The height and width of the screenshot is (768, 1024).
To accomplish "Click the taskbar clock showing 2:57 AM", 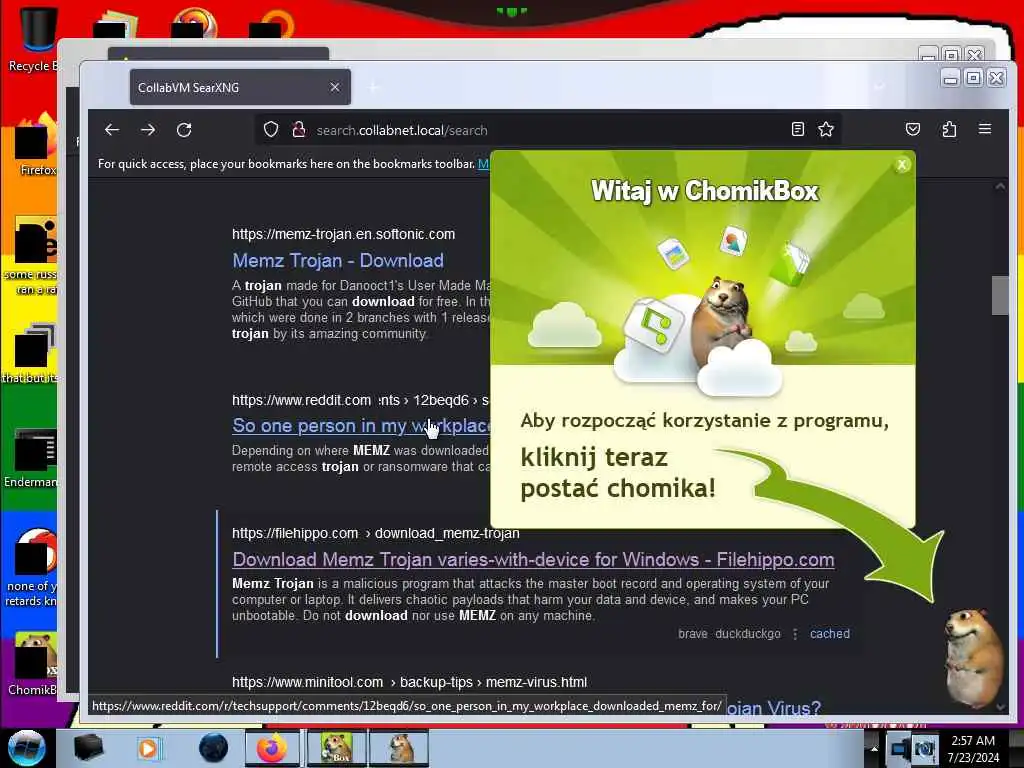I will point(973,748).
